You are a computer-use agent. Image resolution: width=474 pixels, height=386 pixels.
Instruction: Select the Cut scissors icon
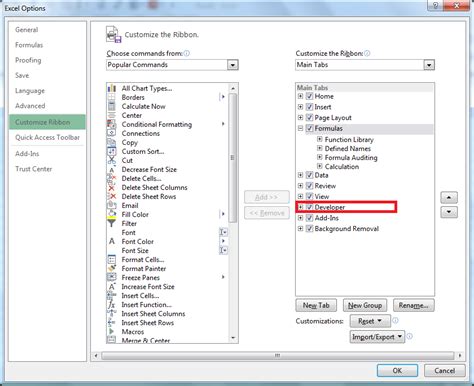click(x=112, y=160)
